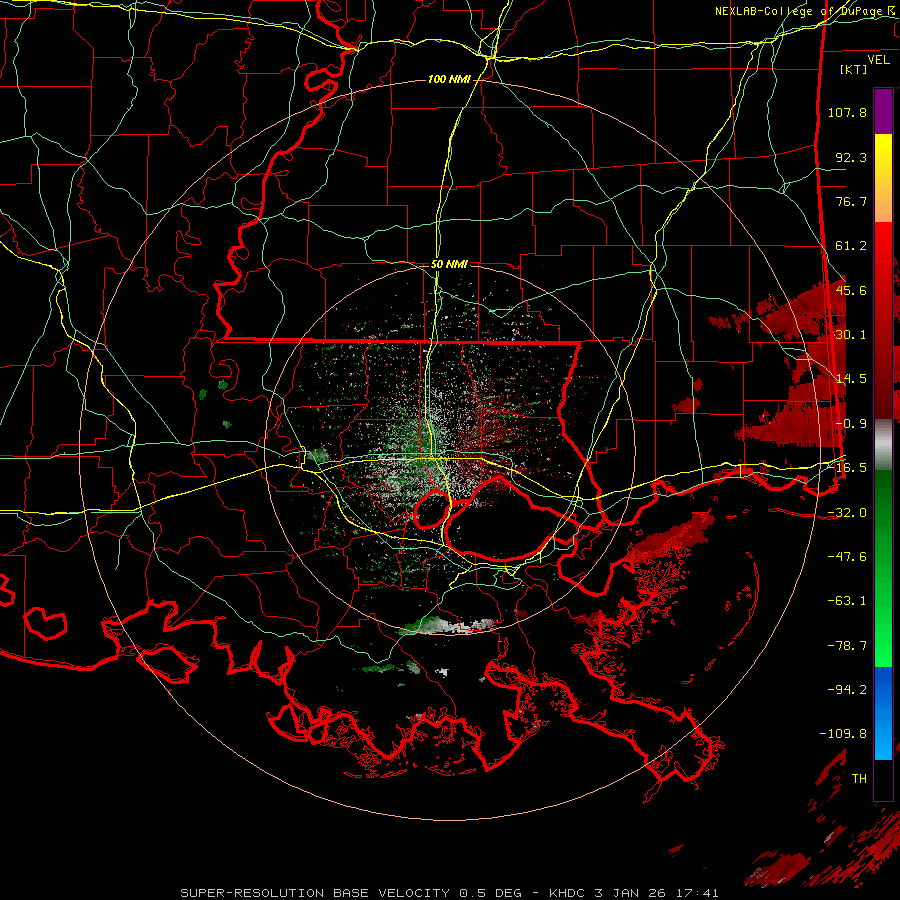Select the 92.3 legend value

[851, 157]
